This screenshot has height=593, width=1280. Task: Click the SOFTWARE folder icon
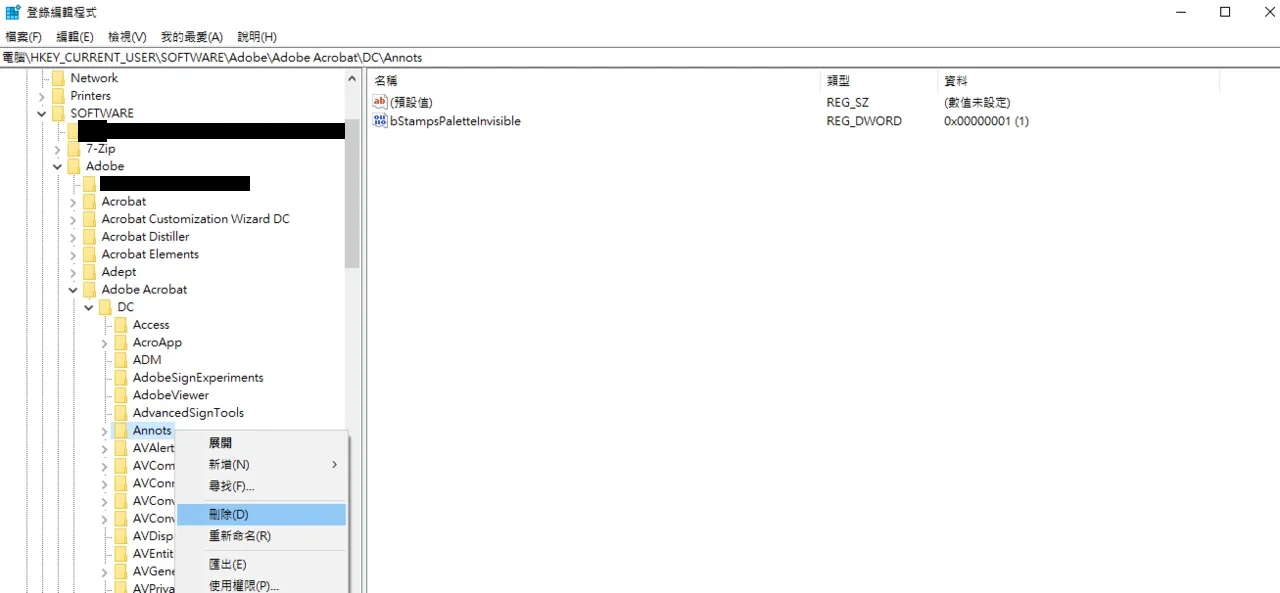58,113
